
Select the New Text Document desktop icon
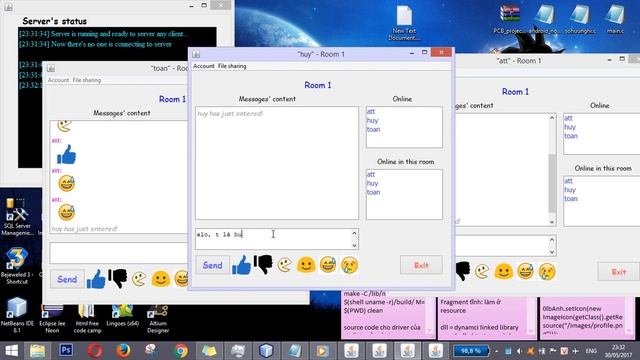pos(404,23)
